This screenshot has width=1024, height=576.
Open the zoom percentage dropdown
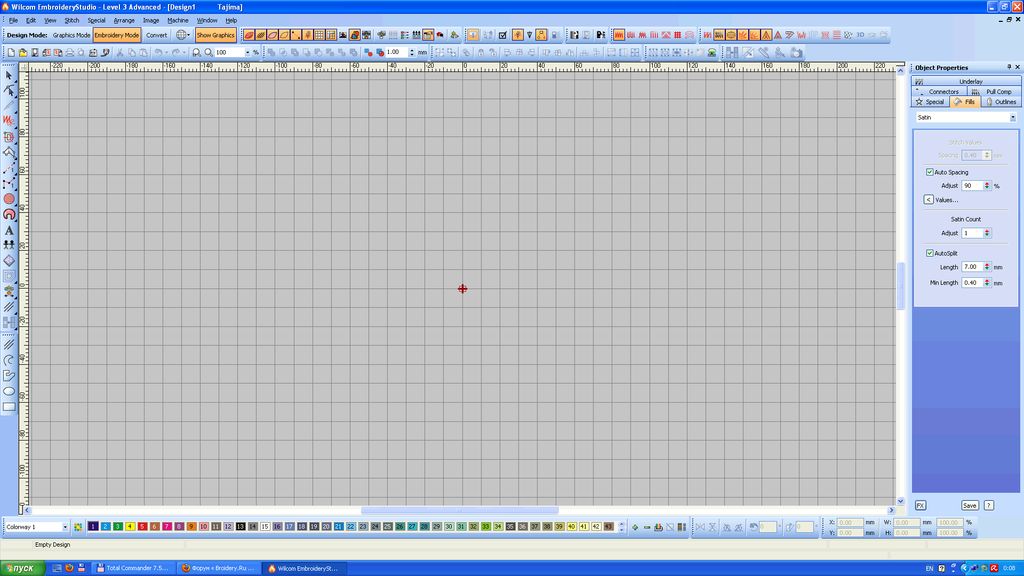click(x=245, y=52)
